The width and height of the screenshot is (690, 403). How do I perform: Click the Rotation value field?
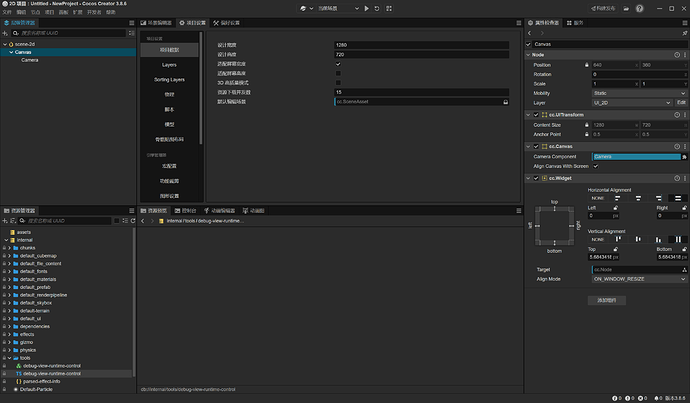(x=639, y=74)
